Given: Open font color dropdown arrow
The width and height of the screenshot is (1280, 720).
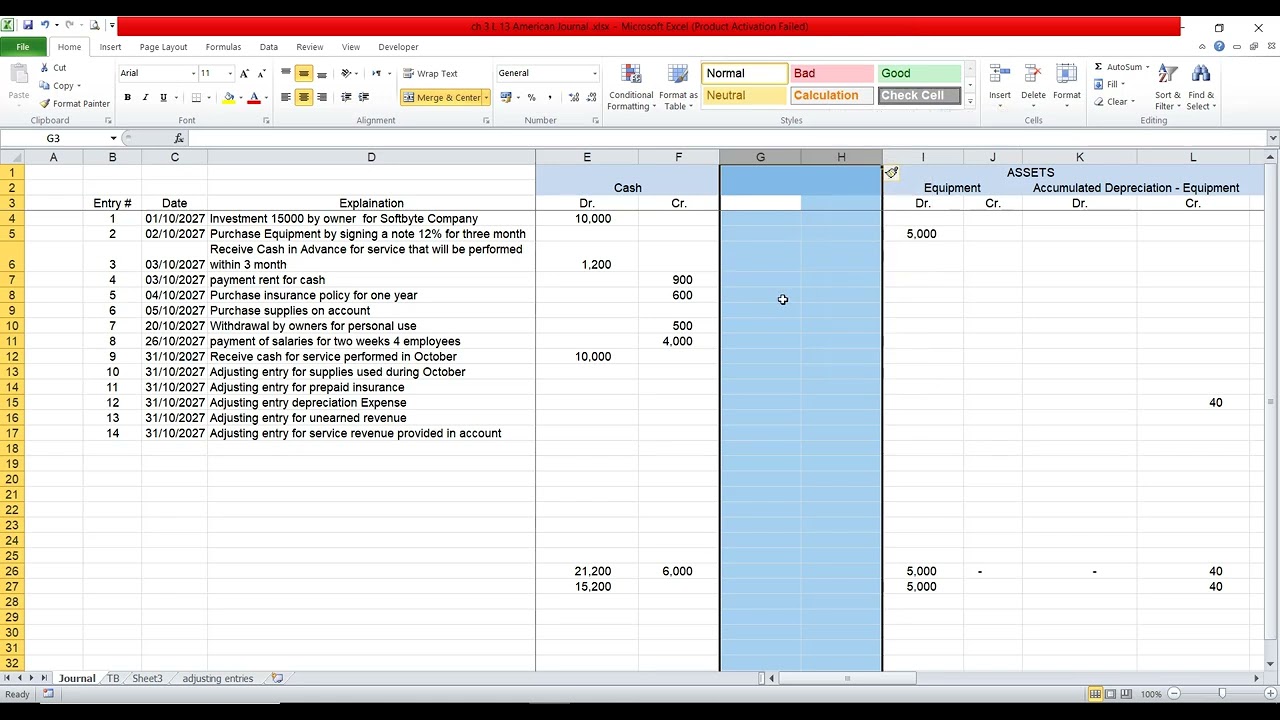Looking at the screenshot, I should tap(266, 97).
